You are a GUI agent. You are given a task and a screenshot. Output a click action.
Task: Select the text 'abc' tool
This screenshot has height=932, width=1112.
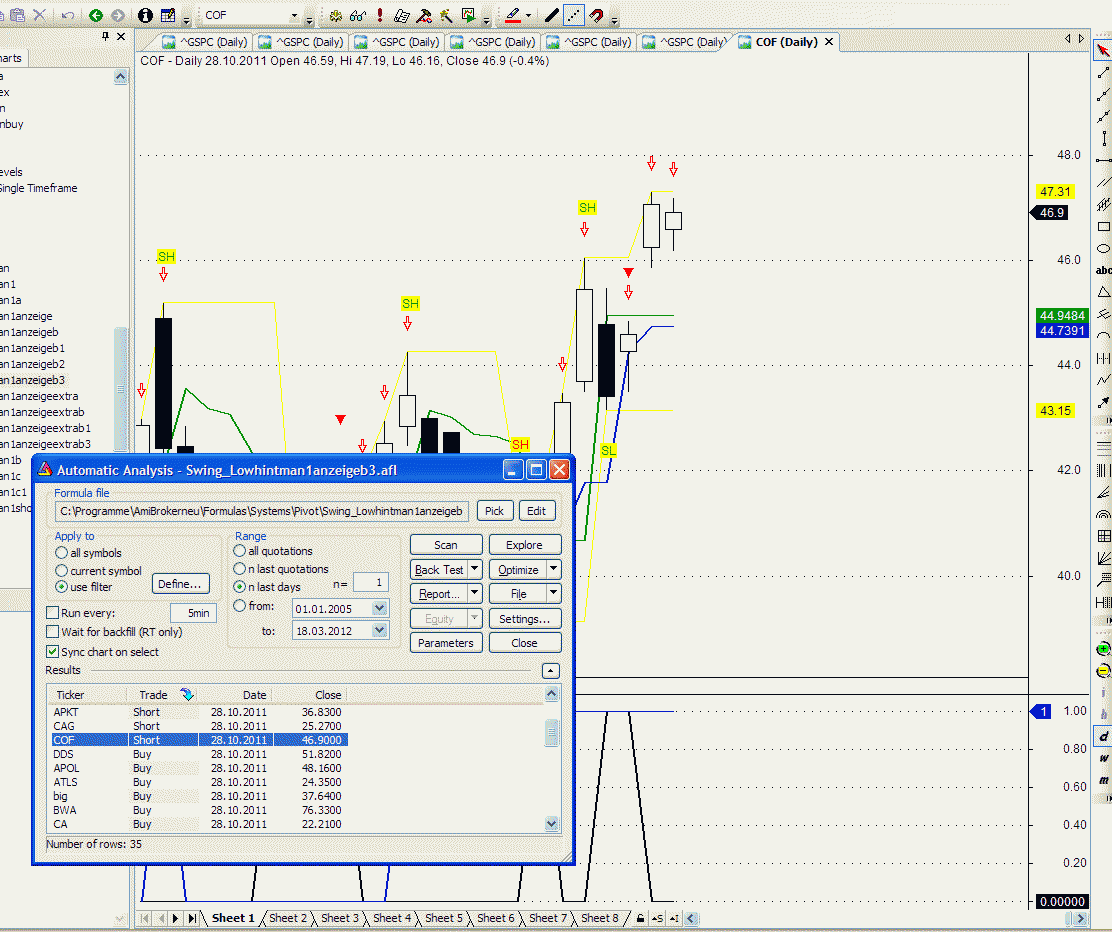(1103, 270)
